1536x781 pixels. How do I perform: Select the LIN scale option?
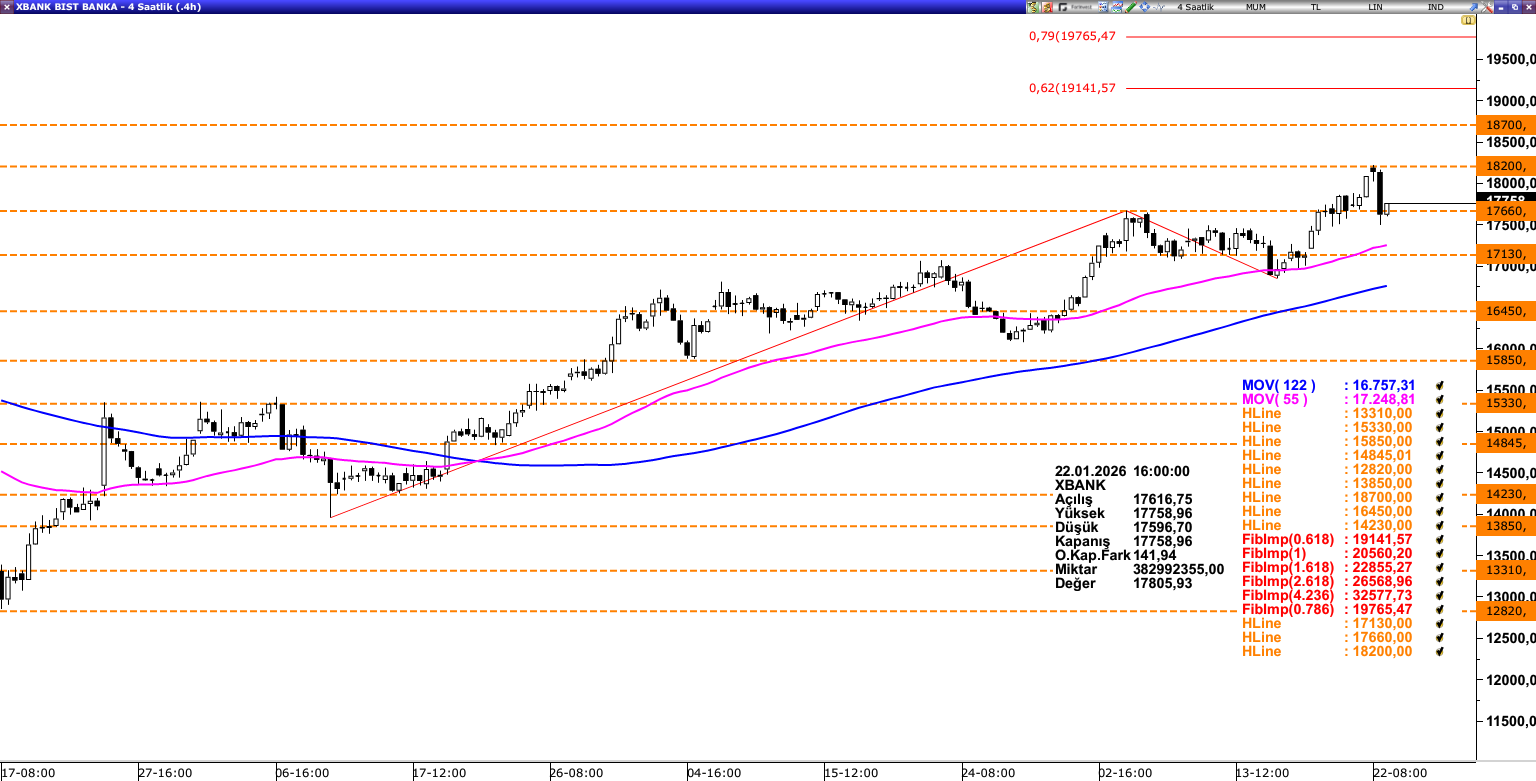pyautogui.click(x=1376, y=7)
